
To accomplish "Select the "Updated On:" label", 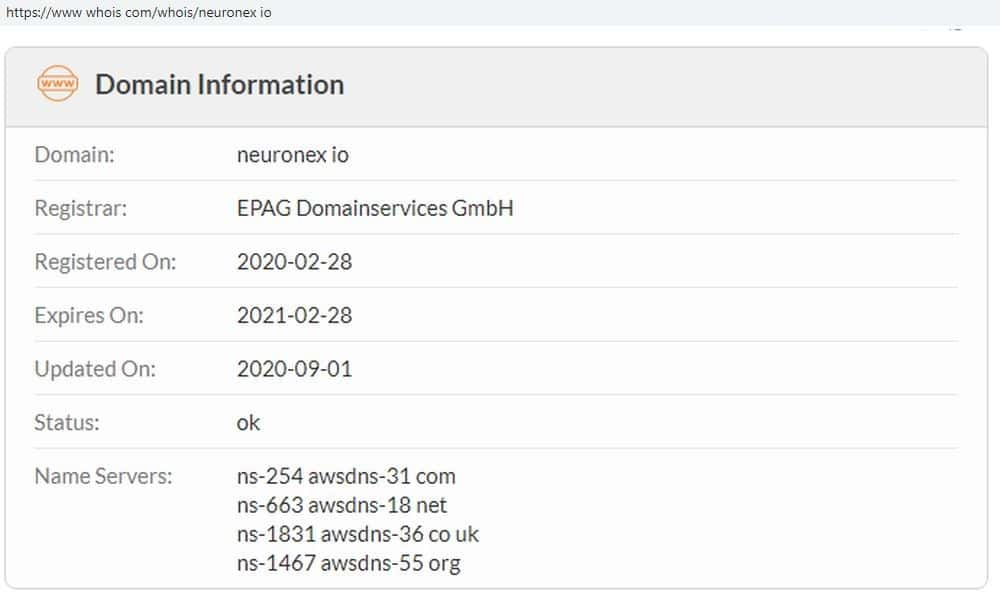I will [x=95, y=369].
